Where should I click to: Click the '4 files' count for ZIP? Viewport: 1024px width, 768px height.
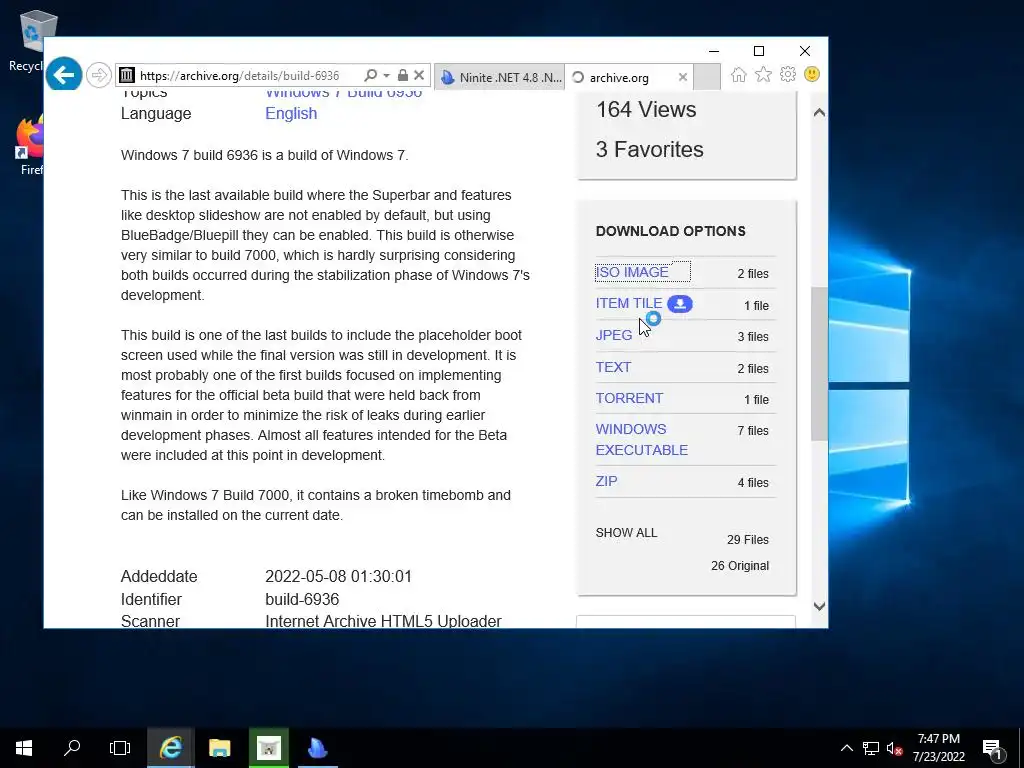click(x=753, y=483)
